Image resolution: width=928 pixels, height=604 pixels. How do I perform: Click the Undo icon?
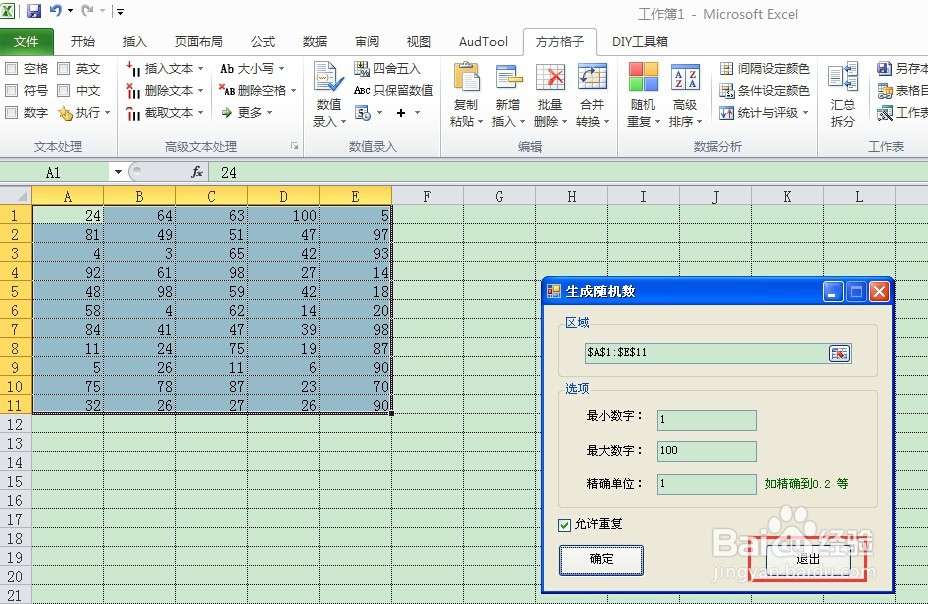[56, 10]
